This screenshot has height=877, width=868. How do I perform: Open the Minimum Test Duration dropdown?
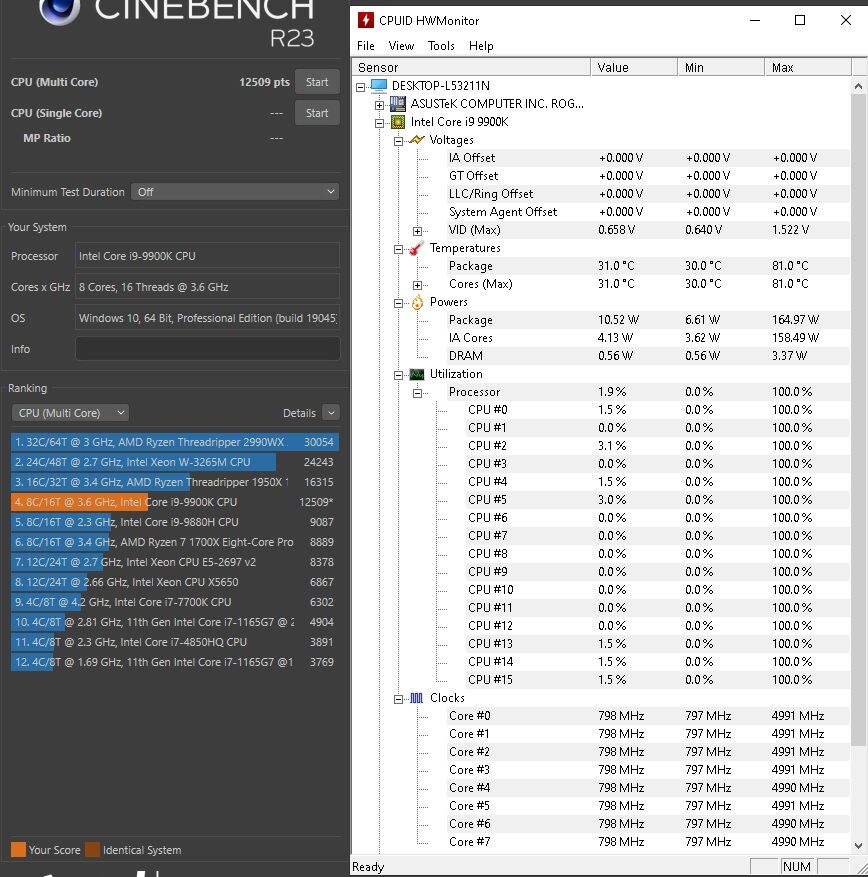pyautogui.click(x=235, y=192)
